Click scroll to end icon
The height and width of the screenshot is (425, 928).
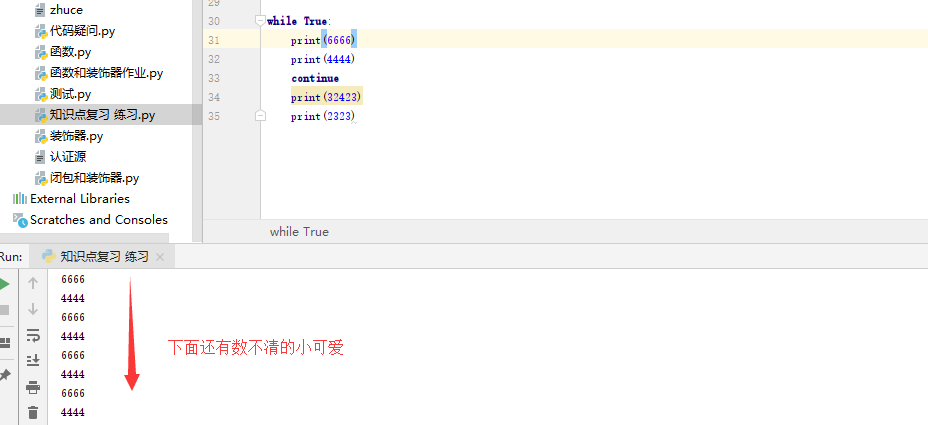click(33, 360)
